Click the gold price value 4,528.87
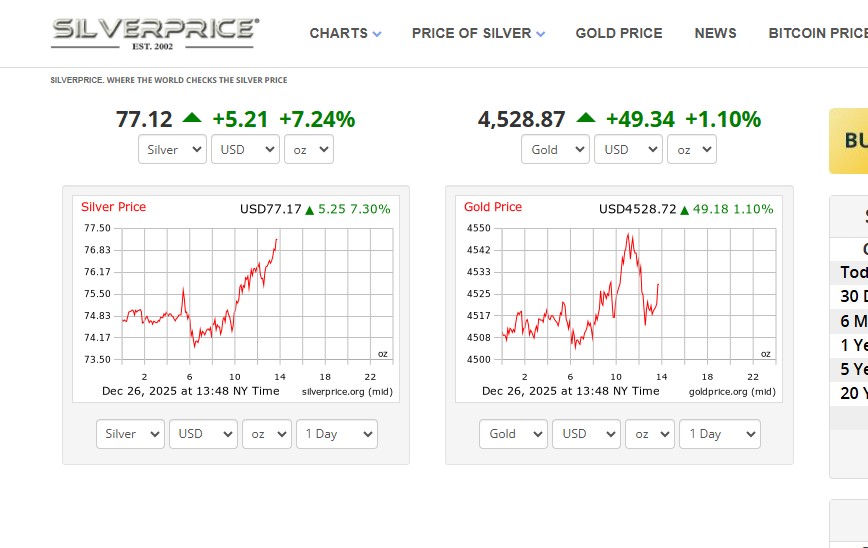Screen dimensions: 868x548 (521, 120)
